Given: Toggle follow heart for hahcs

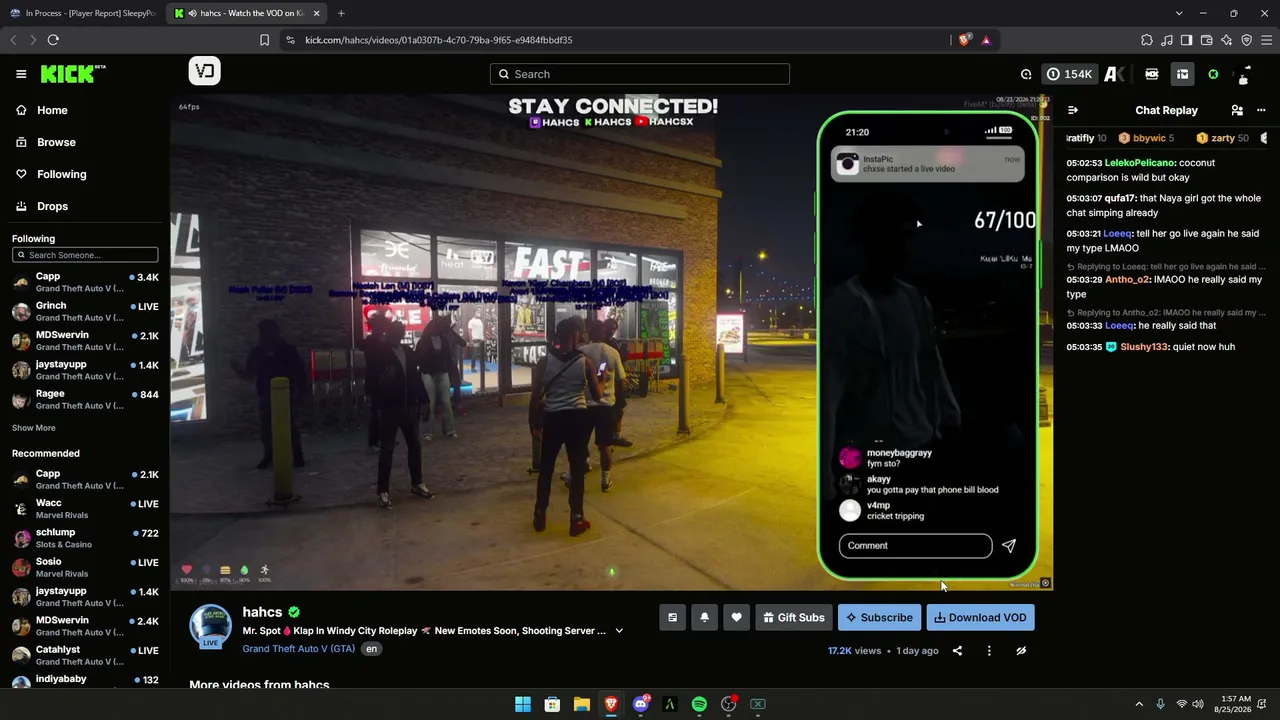Looking at the screenshot, I should click(736, 618).
